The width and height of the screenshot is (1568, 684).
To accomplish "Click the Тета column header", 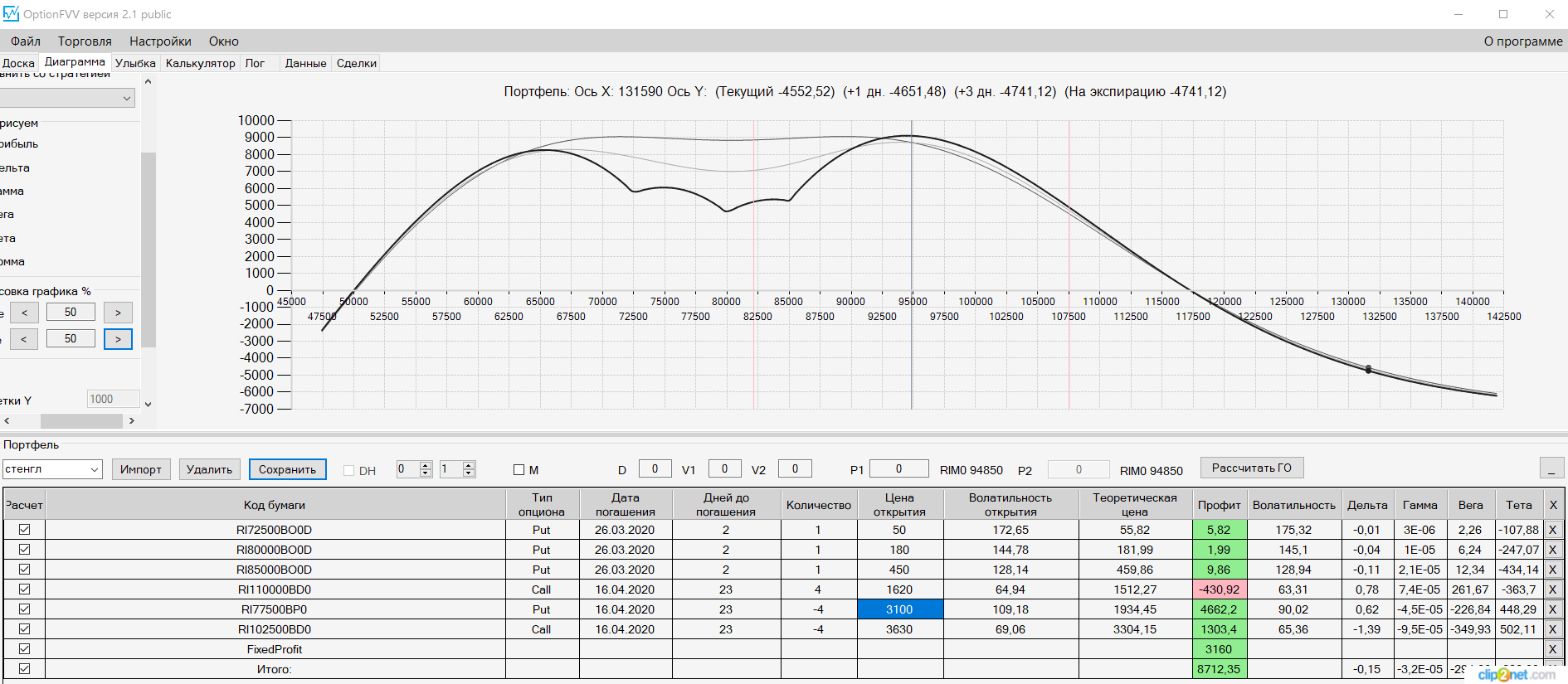I will 1519,505.
